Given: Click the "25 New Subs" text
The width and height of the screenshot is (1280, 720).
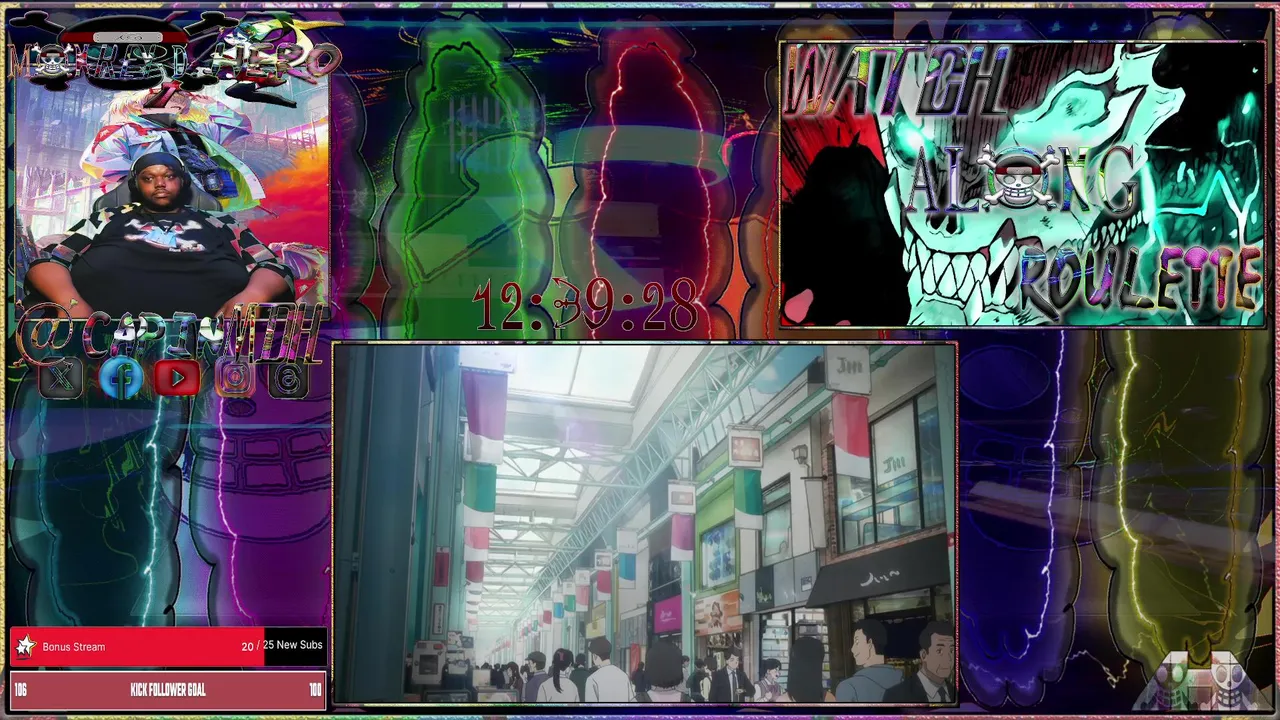Looking at the screenshot, I should [293, 645].
